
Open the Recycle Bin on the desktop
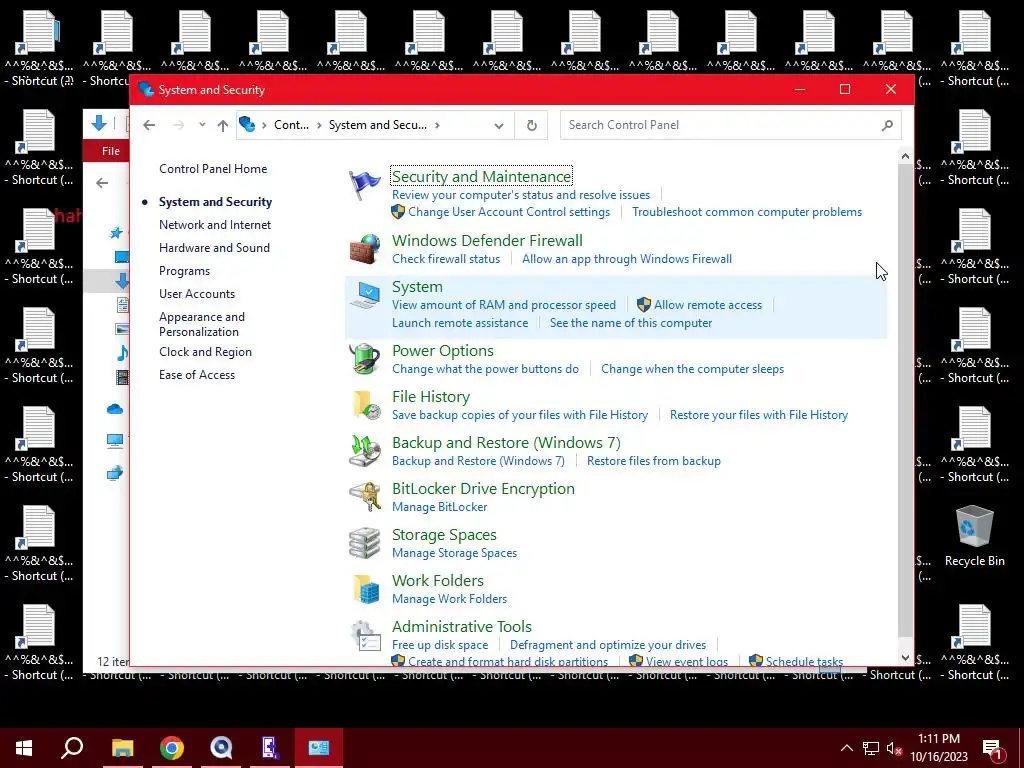coord(974,537)
